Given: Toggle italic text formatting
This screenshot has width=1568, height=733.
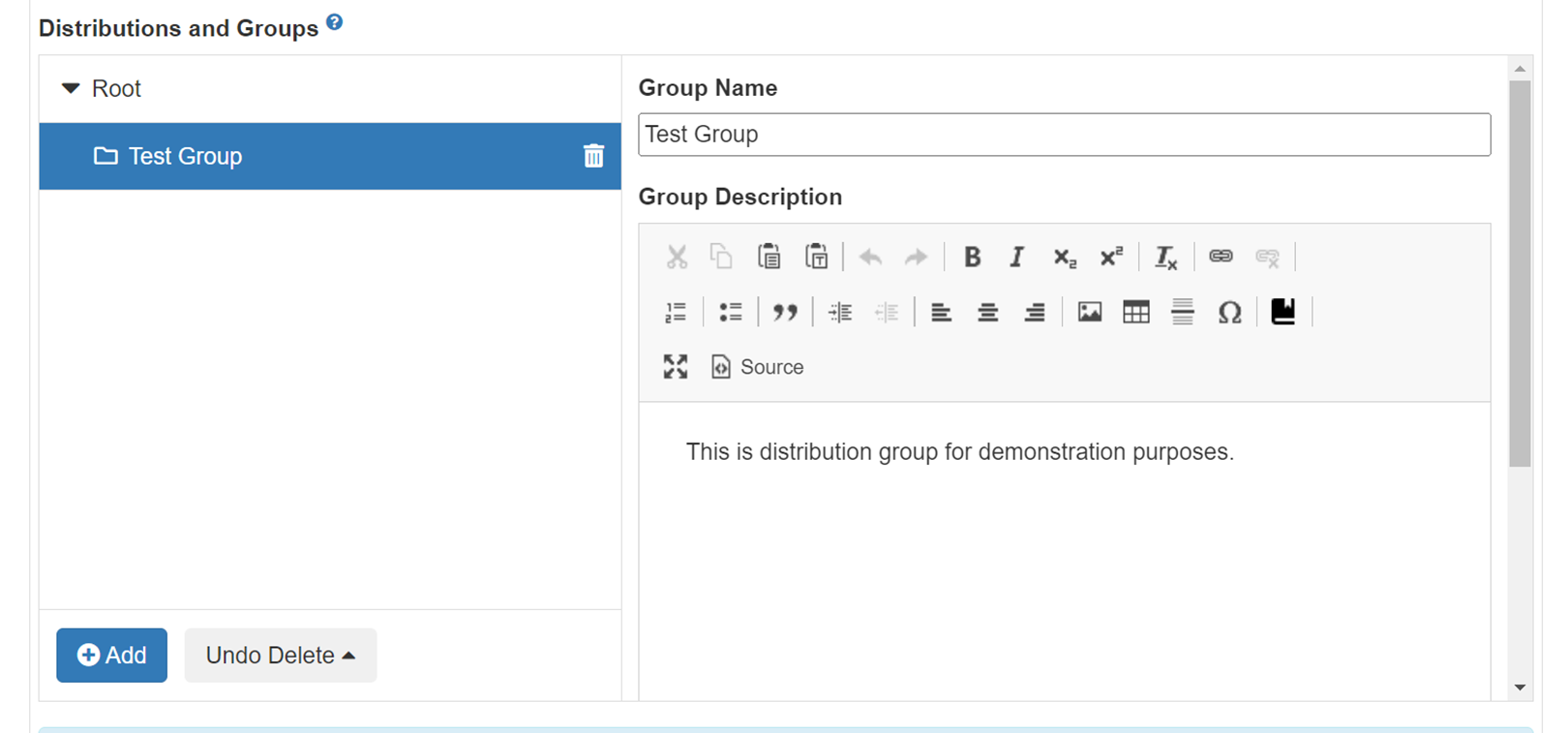Looking at the screenshot, I should [x=1016, y=257].
